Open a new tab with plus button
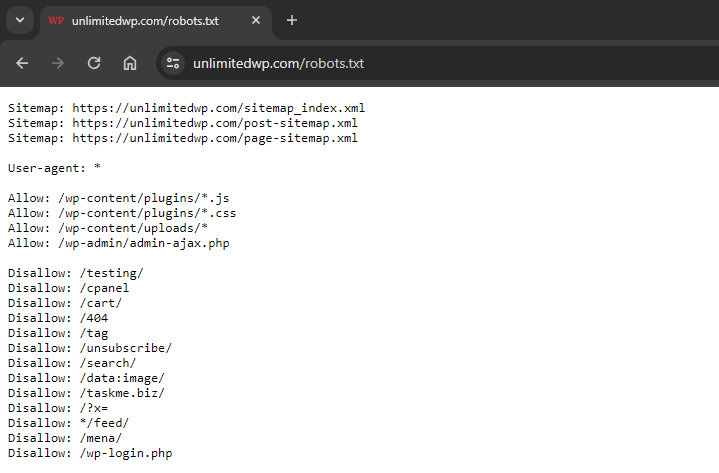Image resolution: width=719 pixels, height=473 pixels. (292, 20)
